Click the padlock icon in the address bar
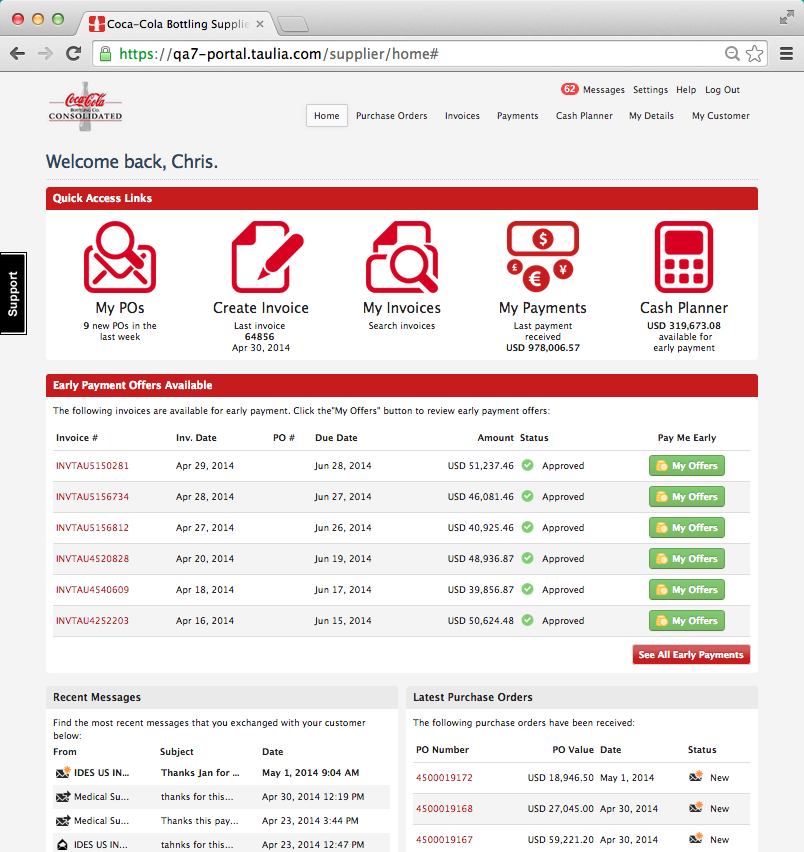Image resolution: width=804 pixels, height=852 pixels. point(105,53)
